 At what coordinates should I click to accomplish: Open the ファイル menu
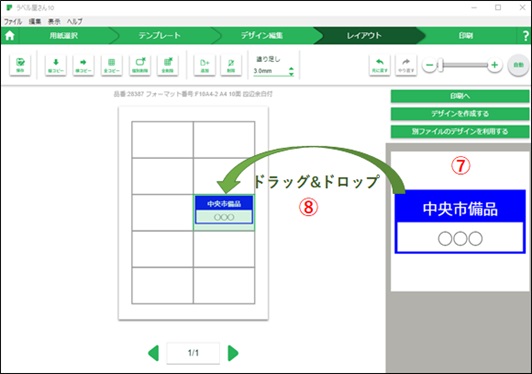[13, 21]
